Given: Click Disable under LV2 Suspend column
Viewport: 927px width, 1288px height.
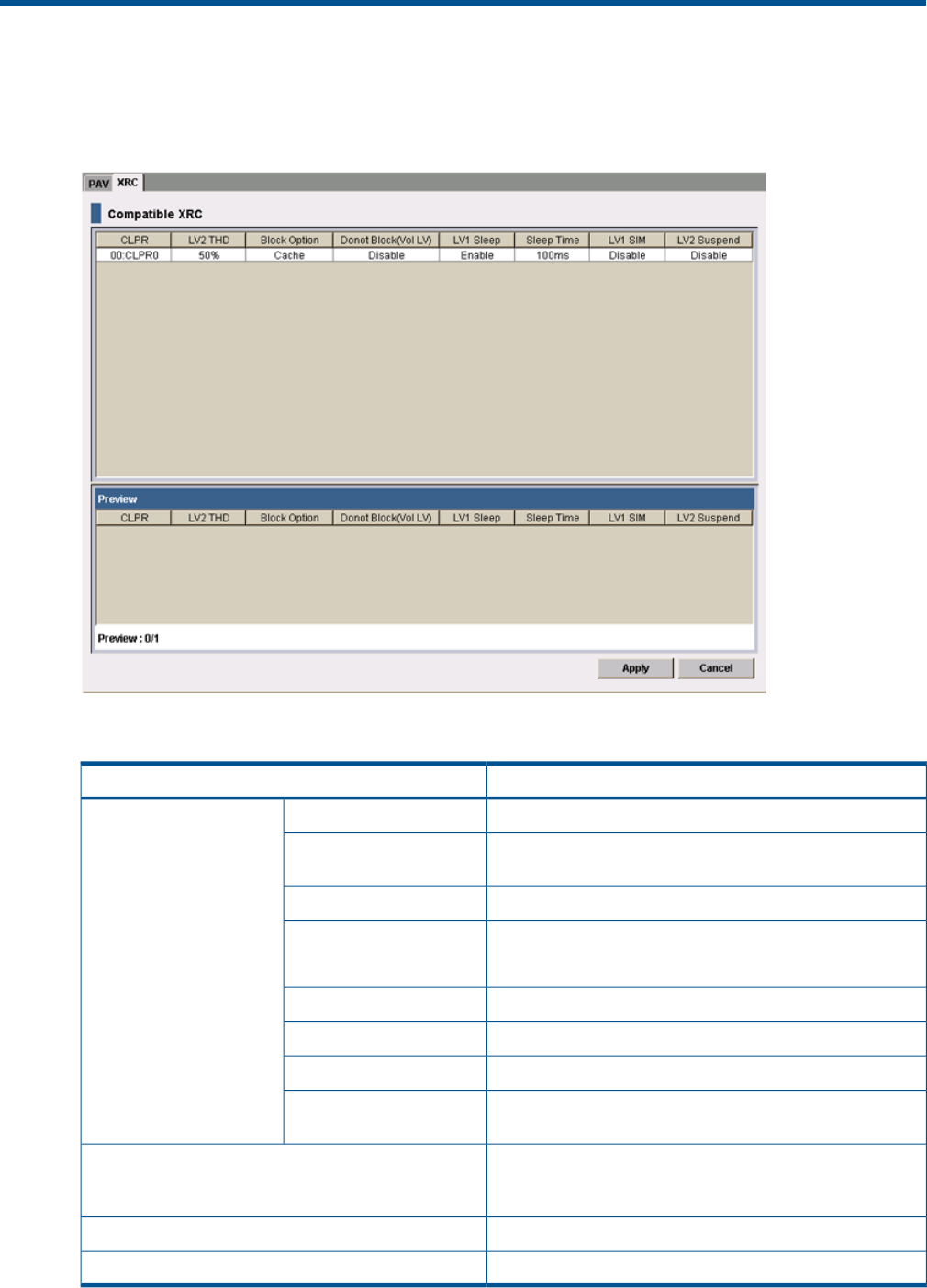Looking at the screenshot, I should (x=709, y=255).
